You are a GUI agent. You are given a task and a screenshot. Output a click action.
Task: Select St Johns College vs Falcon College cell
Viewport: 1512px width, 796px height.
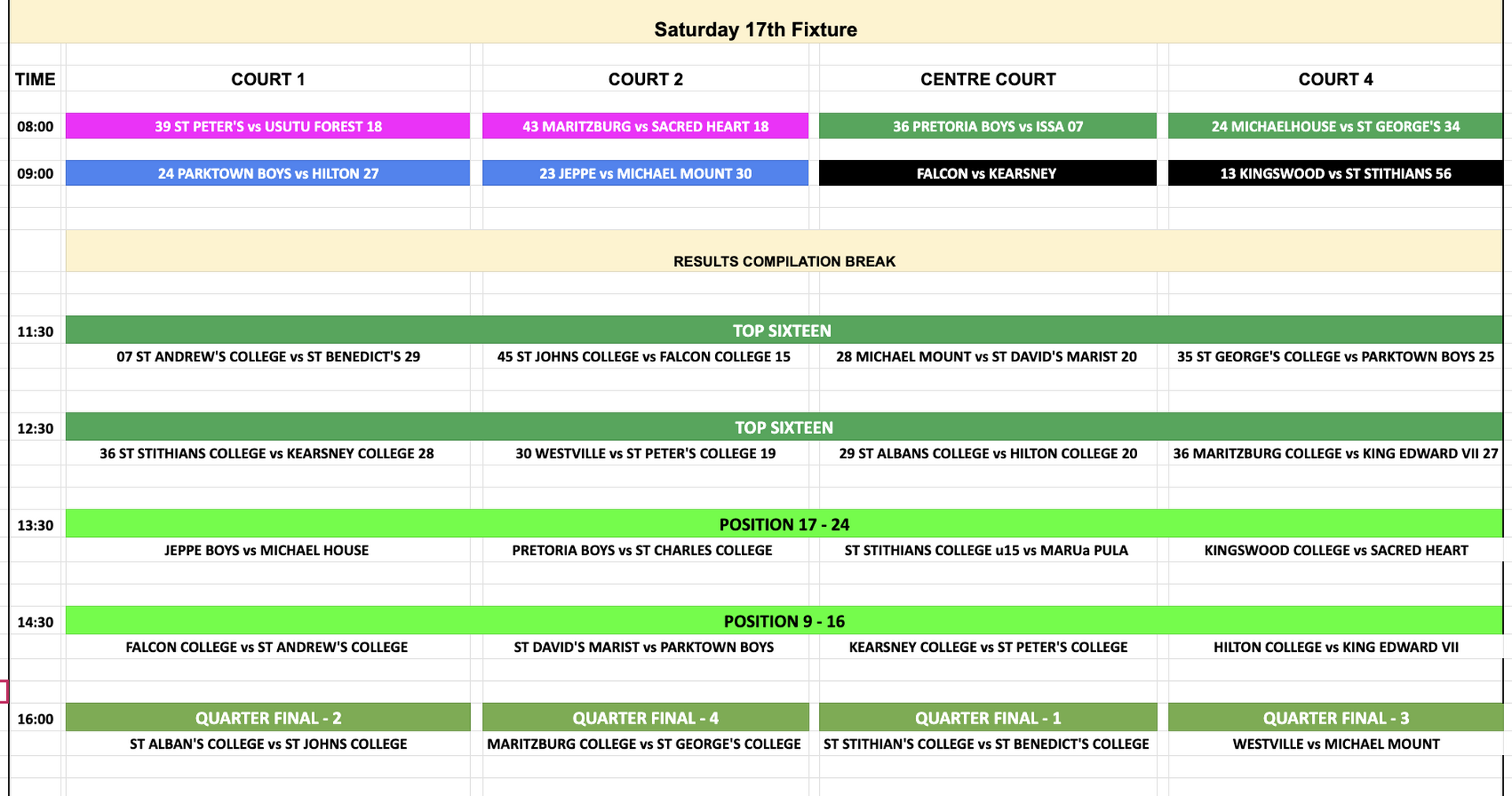643,357
